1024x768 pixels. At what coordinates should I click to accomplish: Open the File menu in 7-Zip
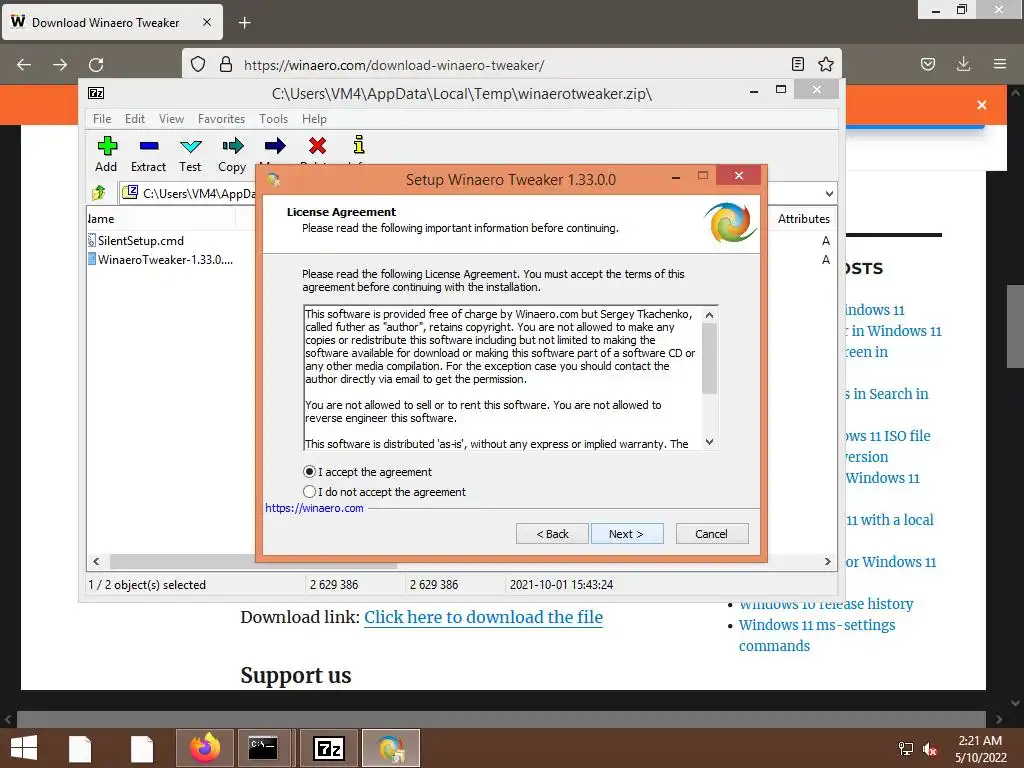click(x=102, y=119)
